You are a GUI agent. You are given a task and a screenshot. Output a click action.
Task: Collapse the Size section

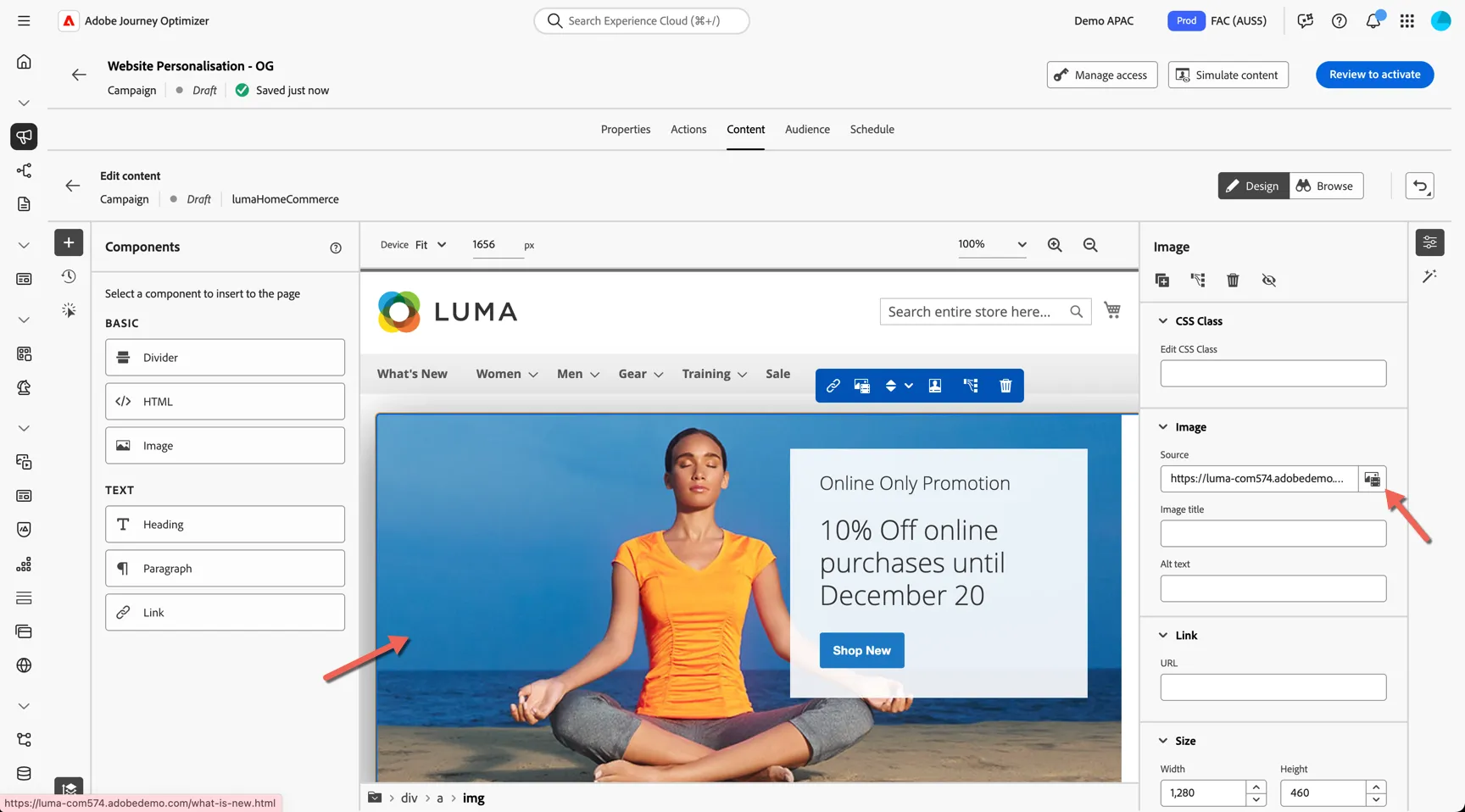tap(1163, 741)
